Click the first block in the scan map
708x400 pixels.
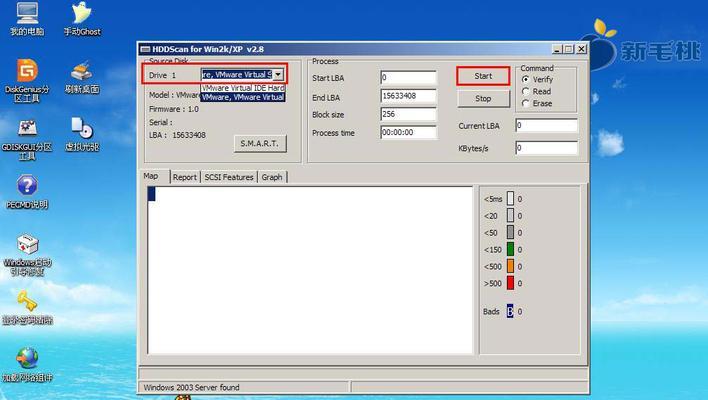point(152,194)
